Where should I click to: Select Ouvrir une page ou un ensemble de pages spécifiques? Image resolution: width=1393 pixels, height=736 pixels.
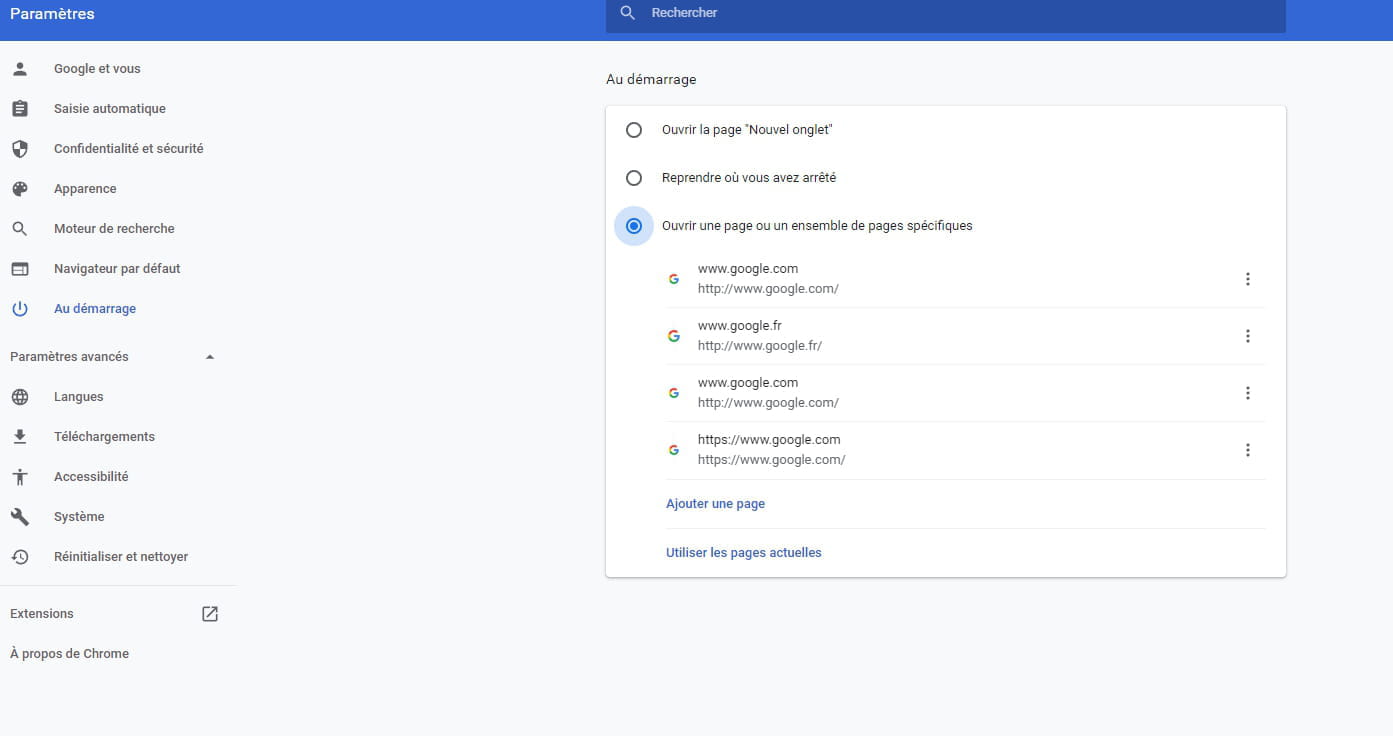pos(633,226)
